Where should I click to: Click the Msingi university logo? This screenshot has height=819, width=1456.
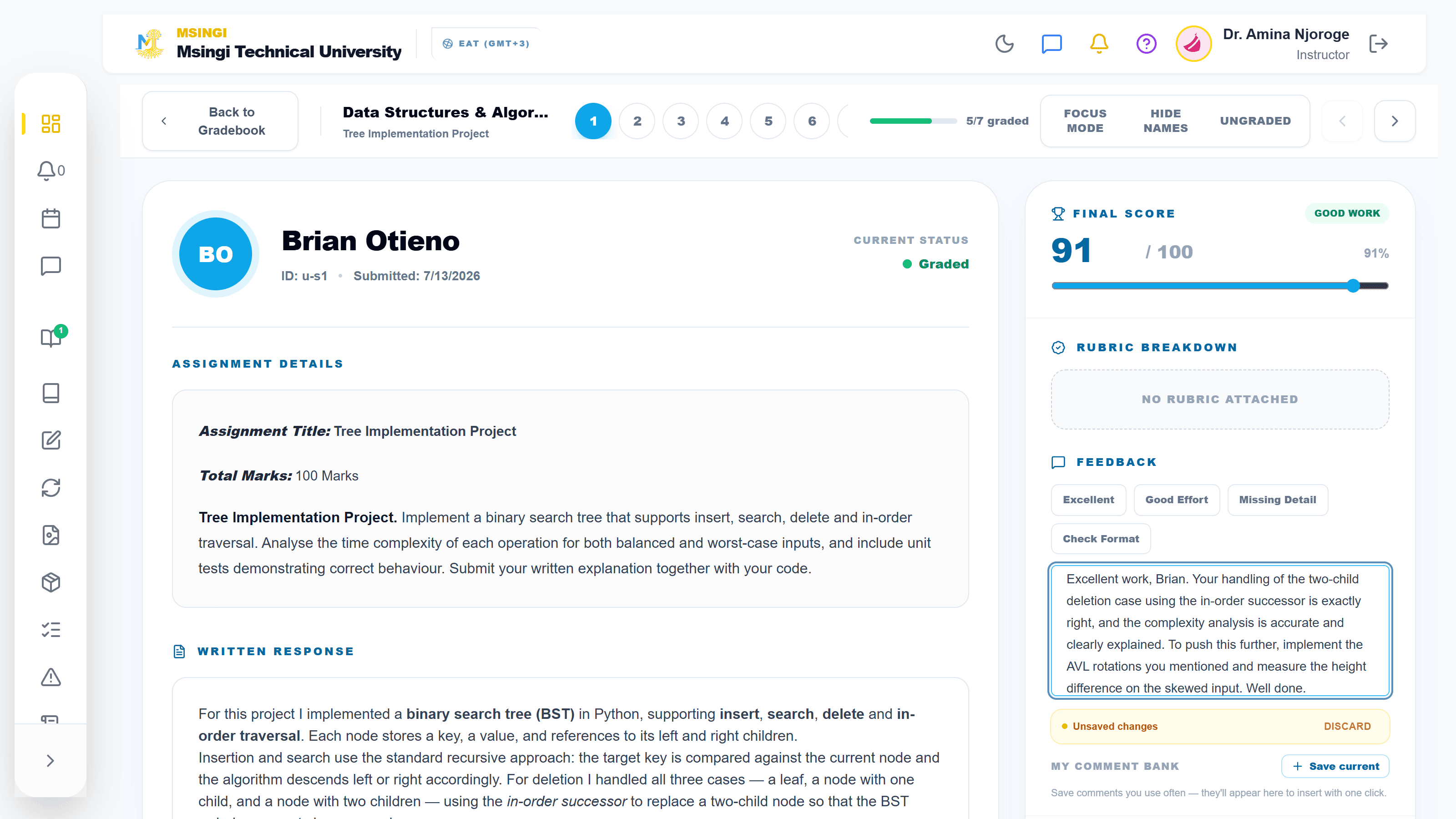coord(149,44)
